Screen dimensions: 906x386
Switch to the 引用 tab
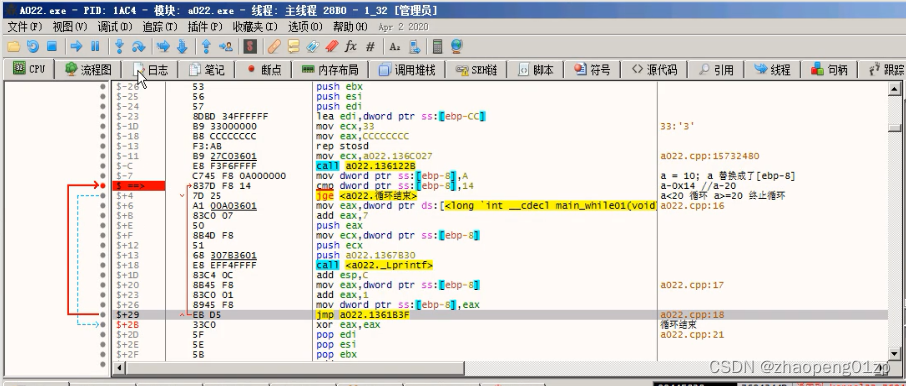(x=716, y=69)
